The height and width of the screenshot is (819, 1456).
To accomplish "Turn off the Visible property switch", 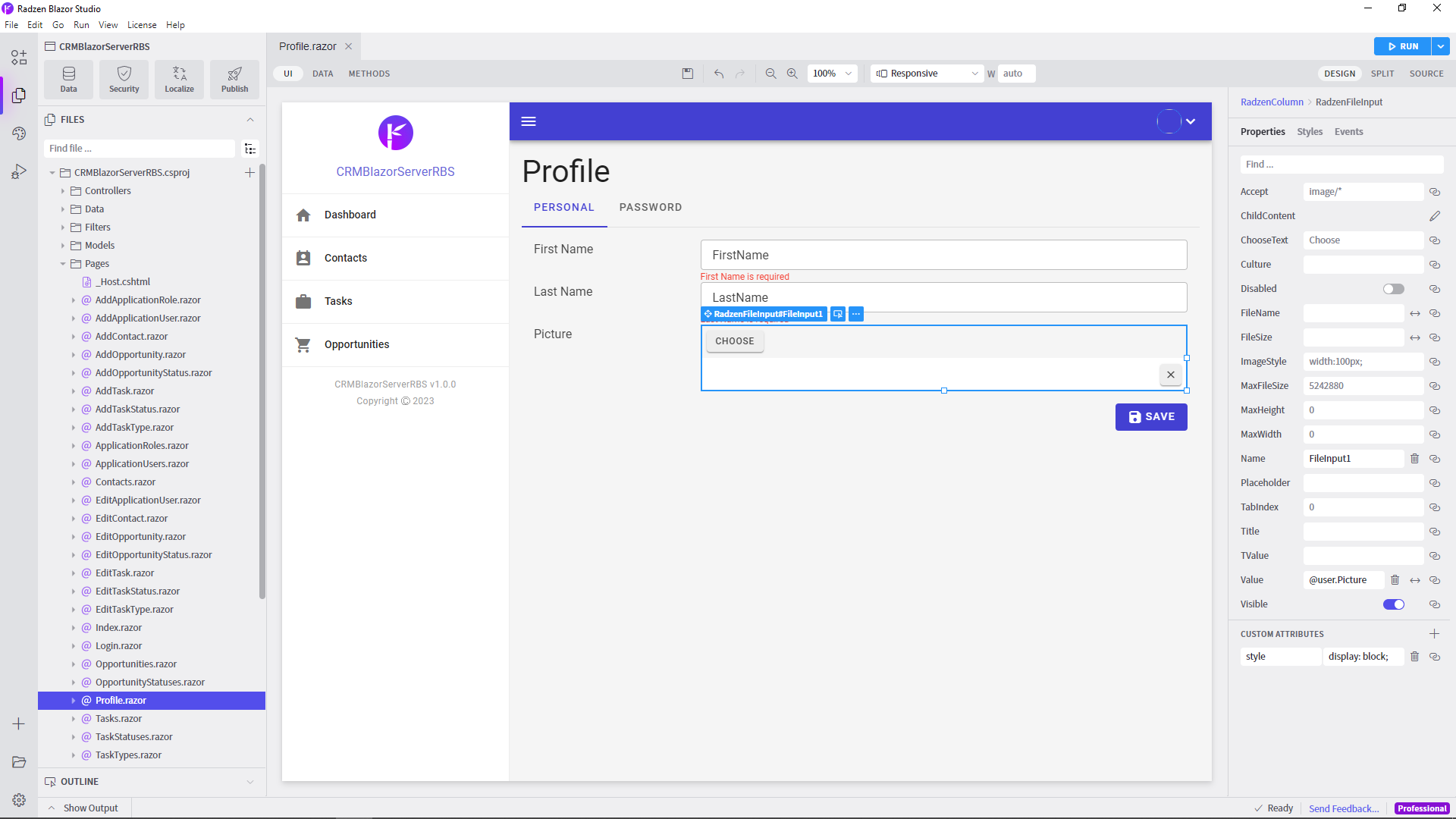I will pyautogui.click(x=1393, y=604).
